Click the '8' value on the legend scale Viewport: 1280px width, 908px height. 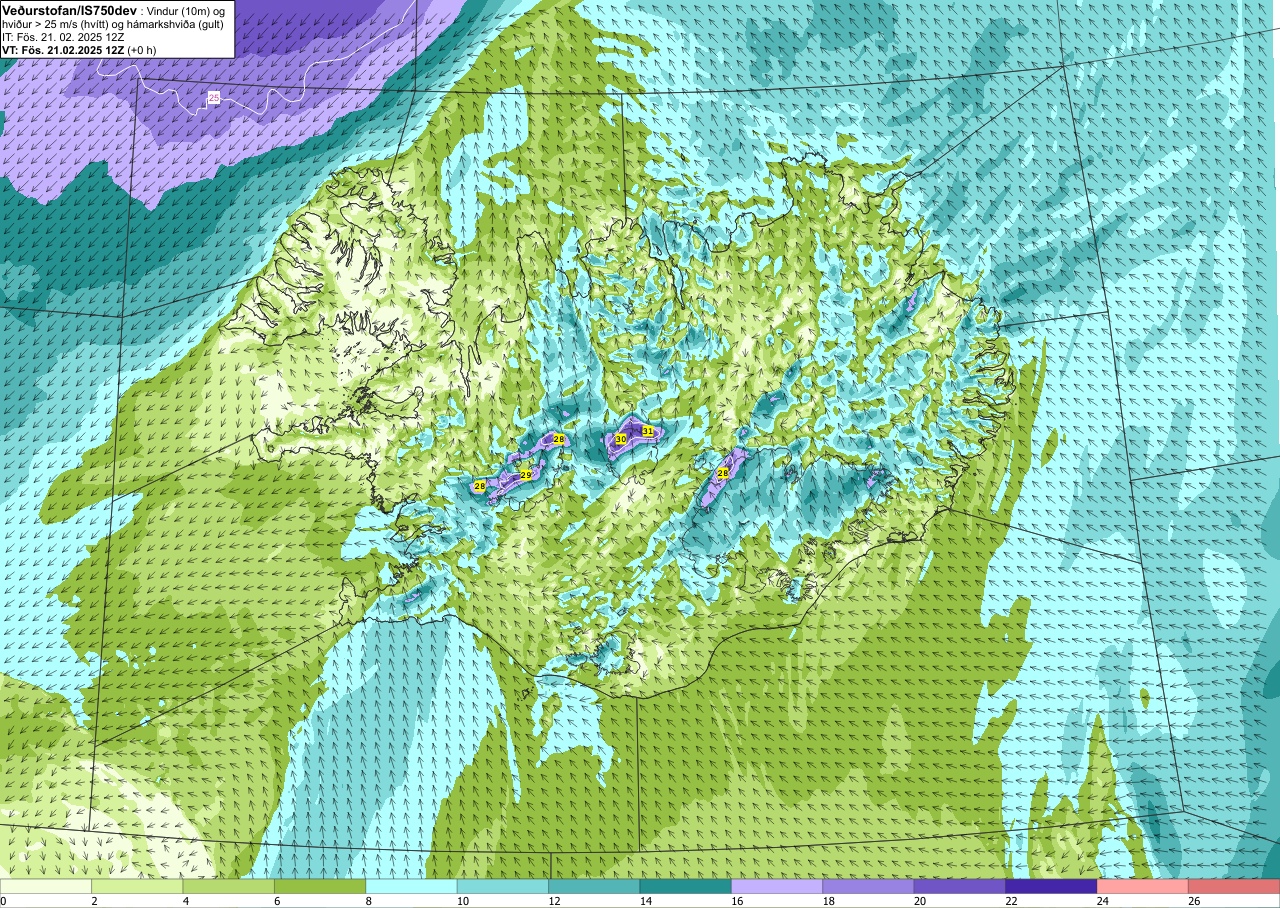pyautogui.click(x=369, y=901)
